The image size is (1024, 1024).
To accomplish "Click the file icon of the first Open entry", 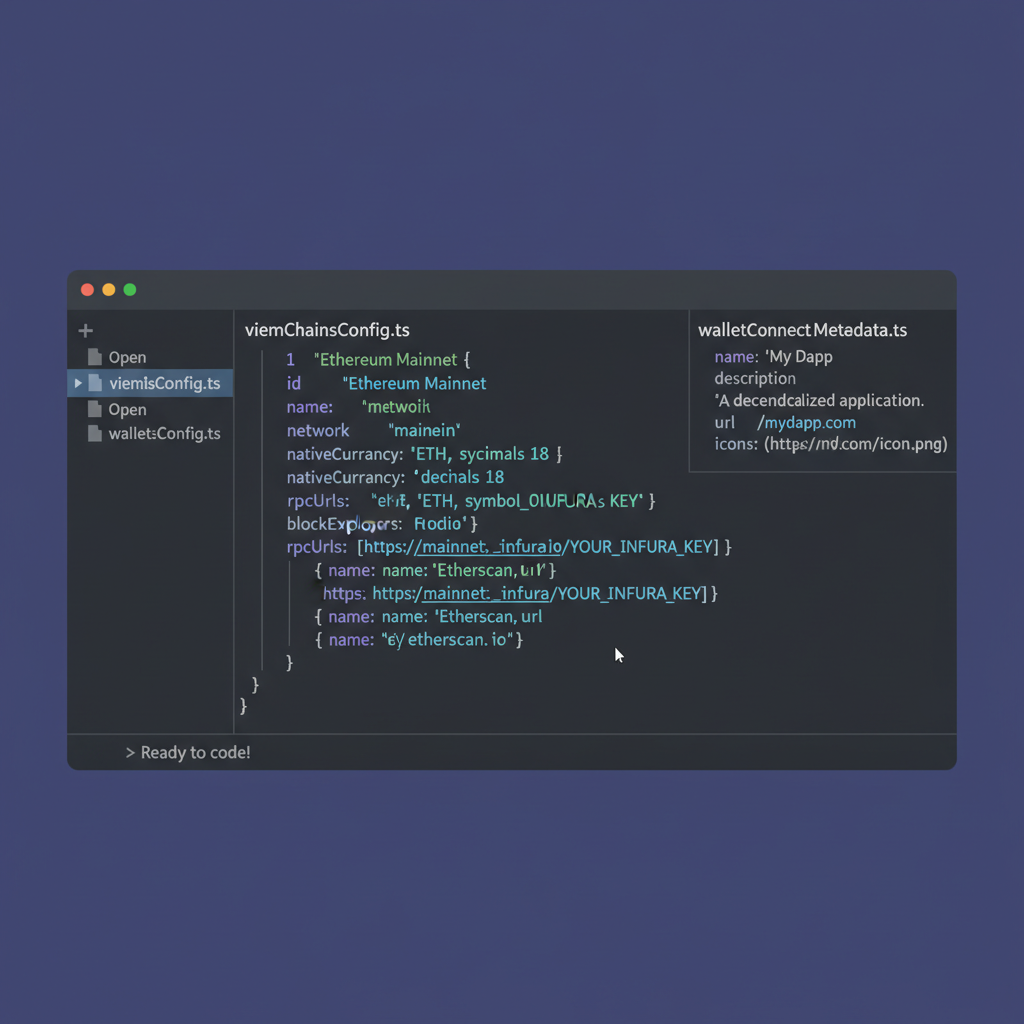I will pos(95,357).
